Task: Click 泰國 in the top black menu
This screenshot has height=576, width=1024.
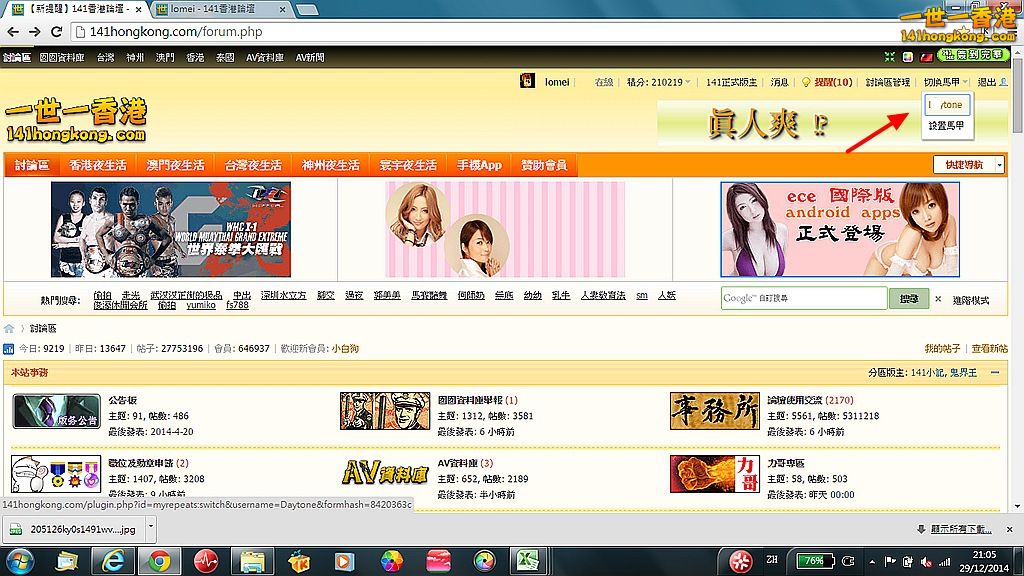Action: click(x=225, y=57)
